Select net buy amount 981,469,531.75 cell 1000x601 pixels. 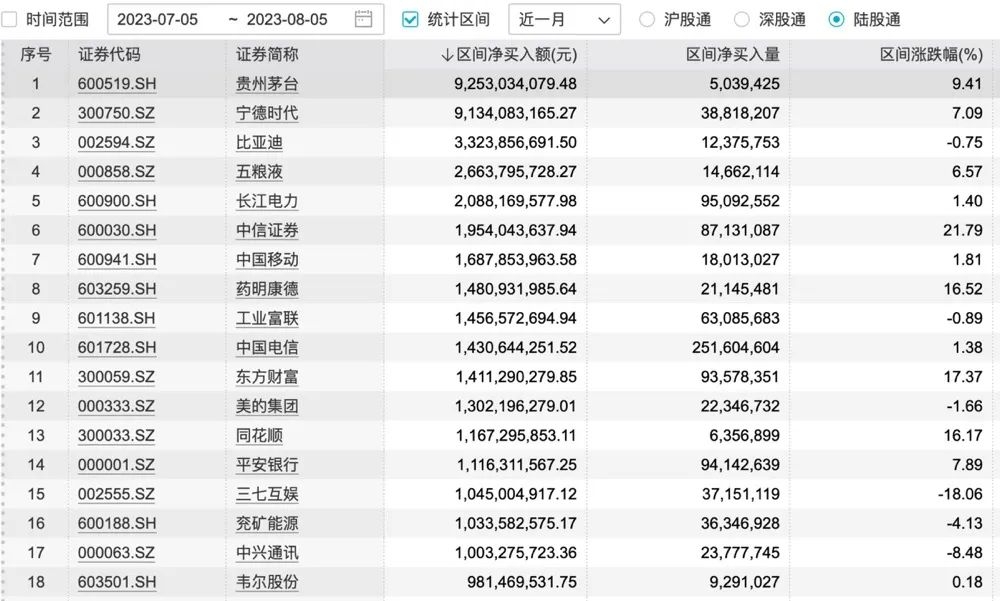(x=522, y=582)
